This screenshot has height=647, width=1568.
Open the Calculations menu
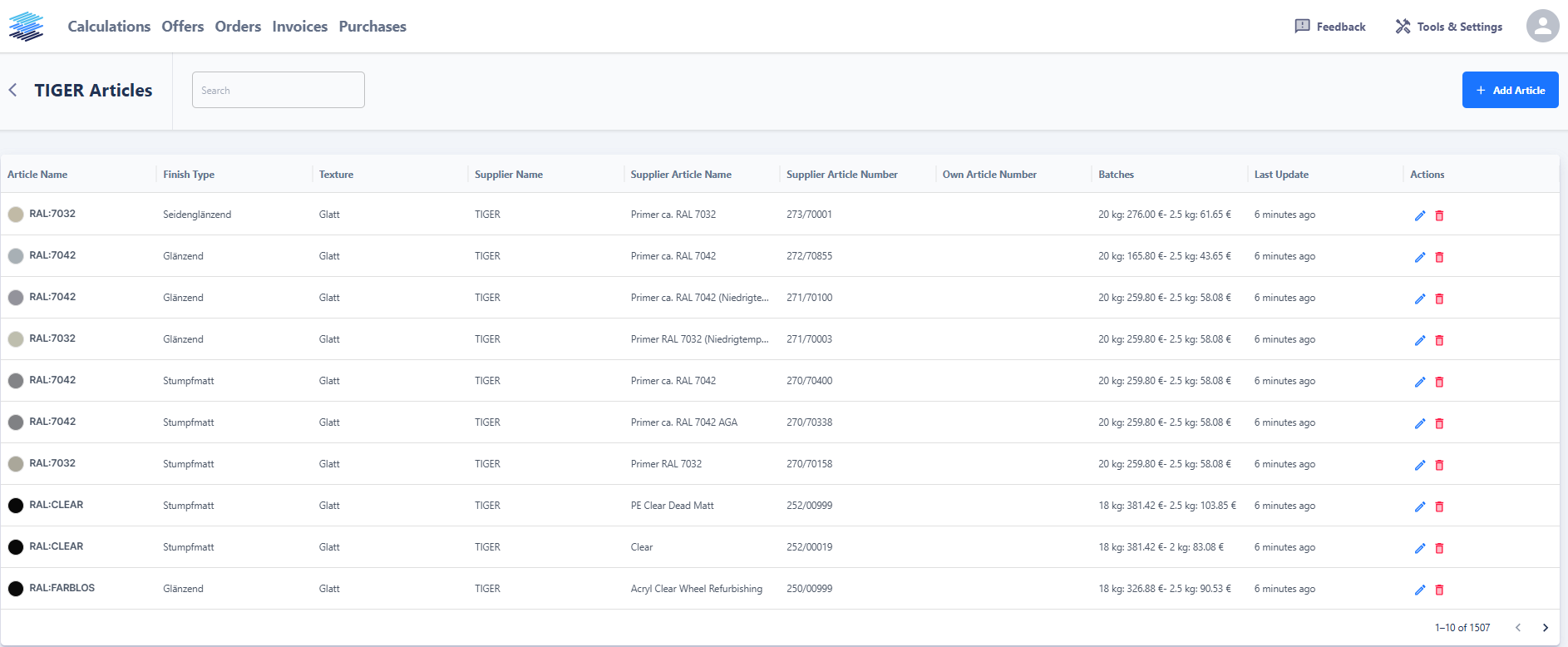point(109,27)
